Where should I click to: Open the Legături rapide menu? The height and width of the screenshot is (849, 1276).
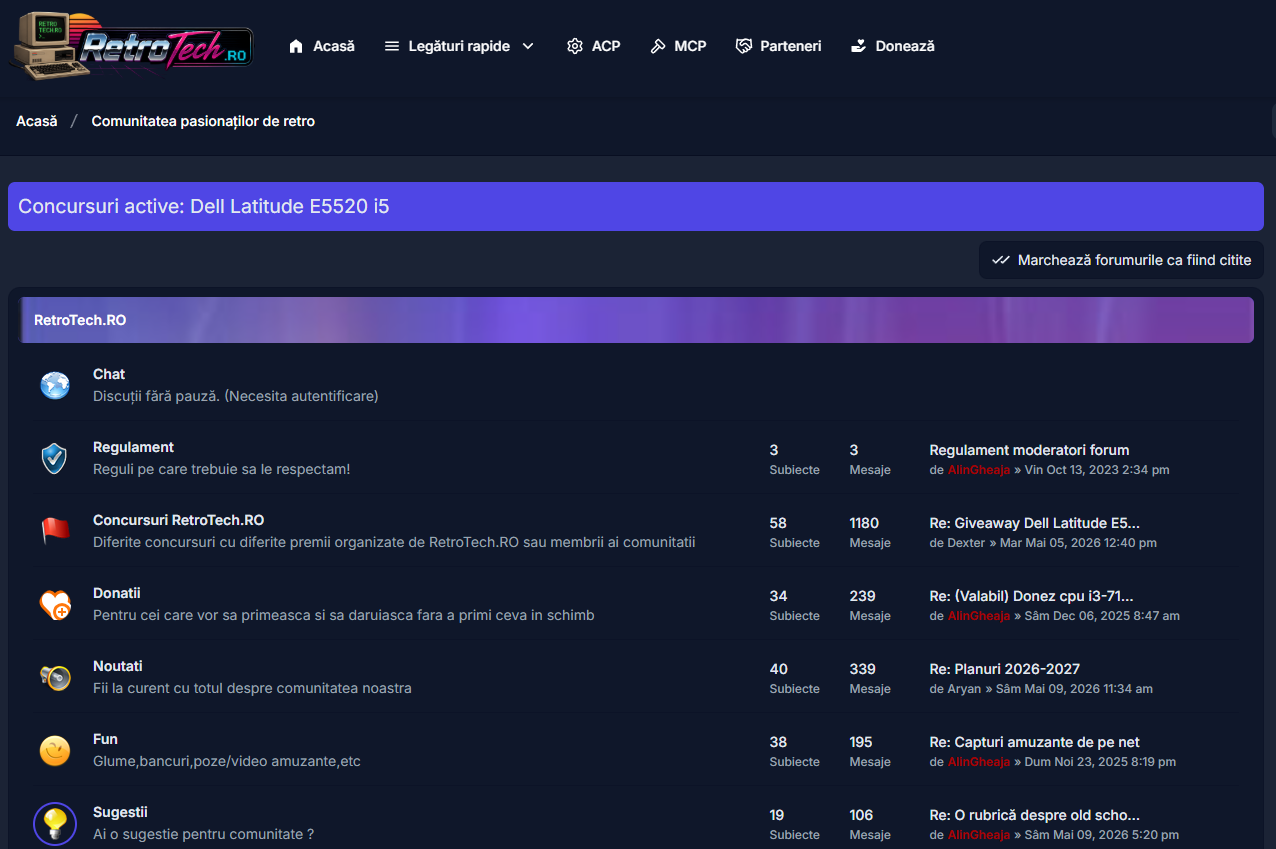460,46
